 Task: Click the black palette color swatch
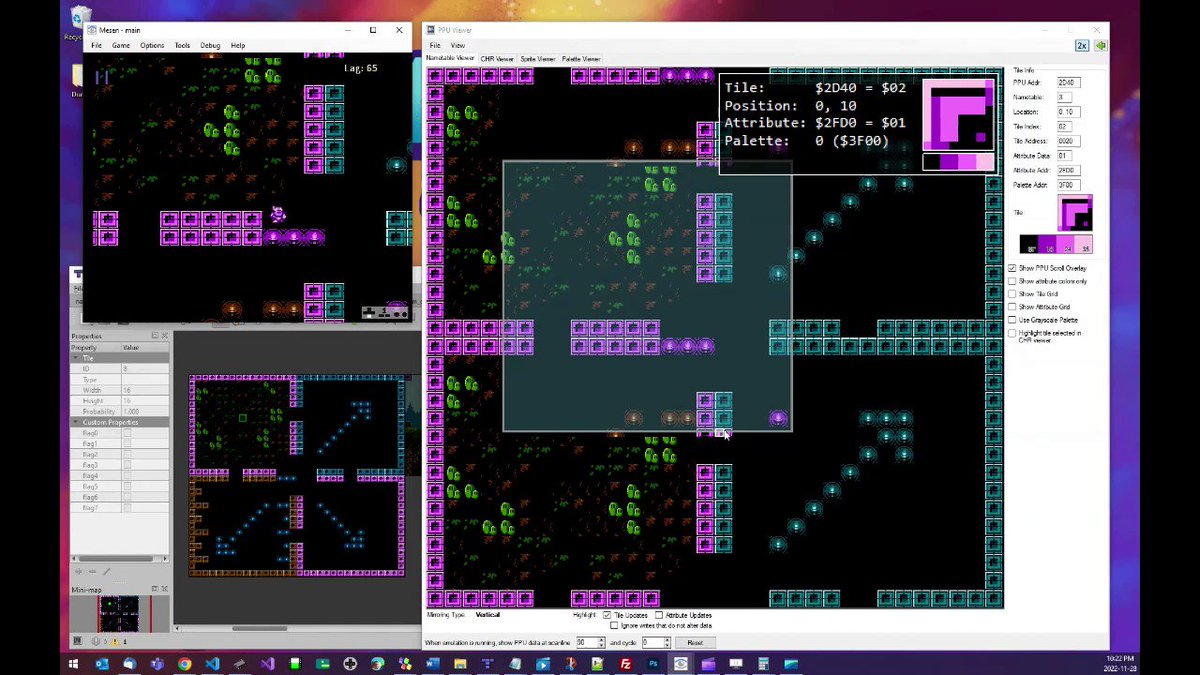[x=1029, y=244]
